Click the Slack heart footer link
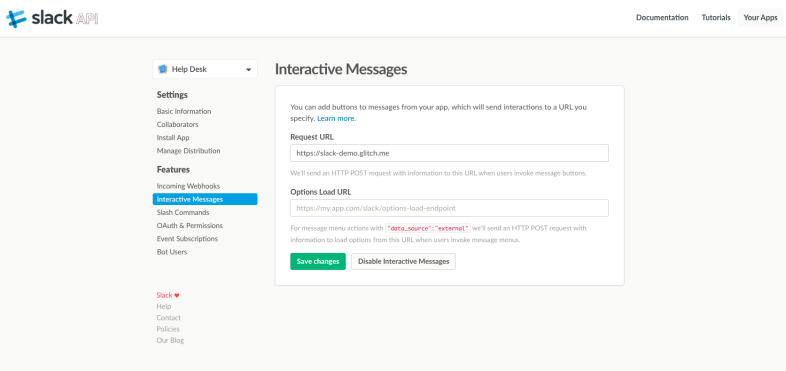 (168, 295)
